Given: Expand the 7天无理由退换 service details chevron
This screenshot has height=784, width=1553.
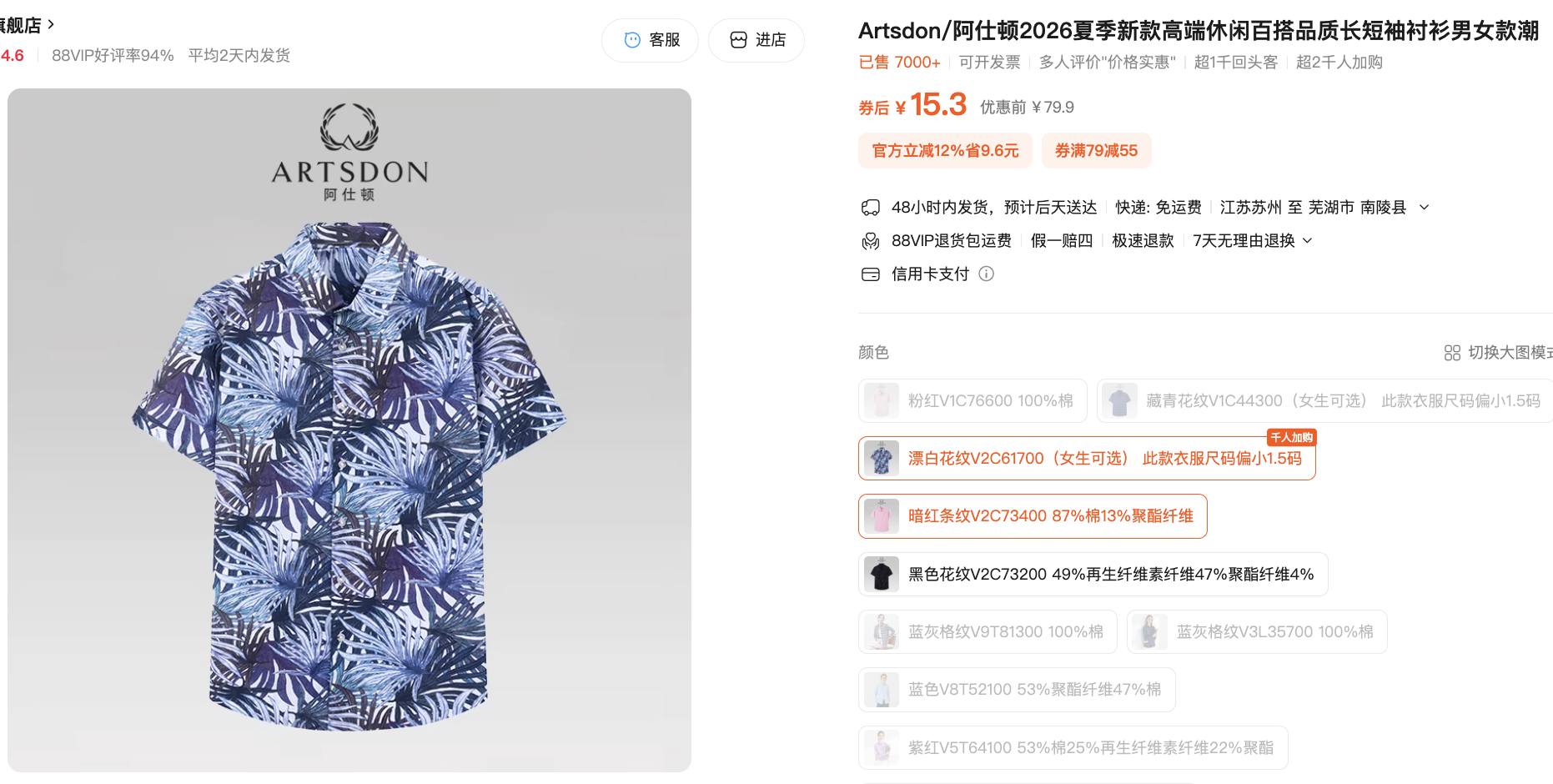Looking at the screenshot, I should click(x=1307, y=240).
